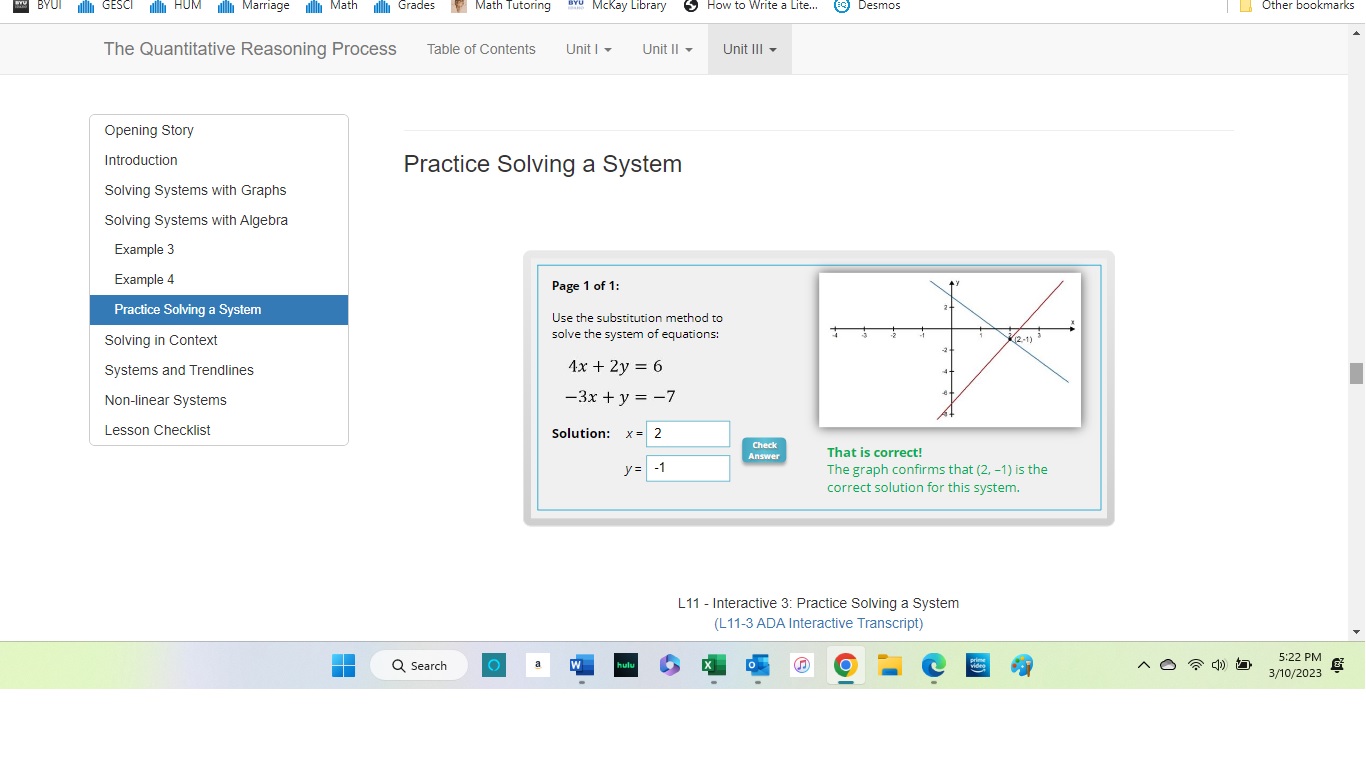Open the Amazon taskbar app
Image resolution: width=1366 pixels, height=768 pixels.
tap(538, 666)
